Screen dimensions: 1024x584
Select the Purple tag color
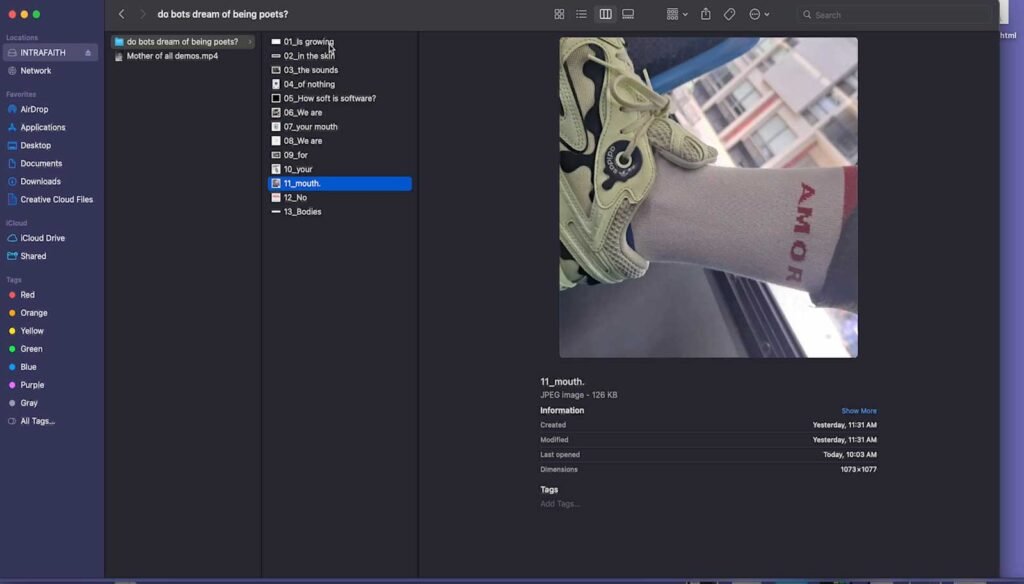pyautogui.click(x=32, y=385)
